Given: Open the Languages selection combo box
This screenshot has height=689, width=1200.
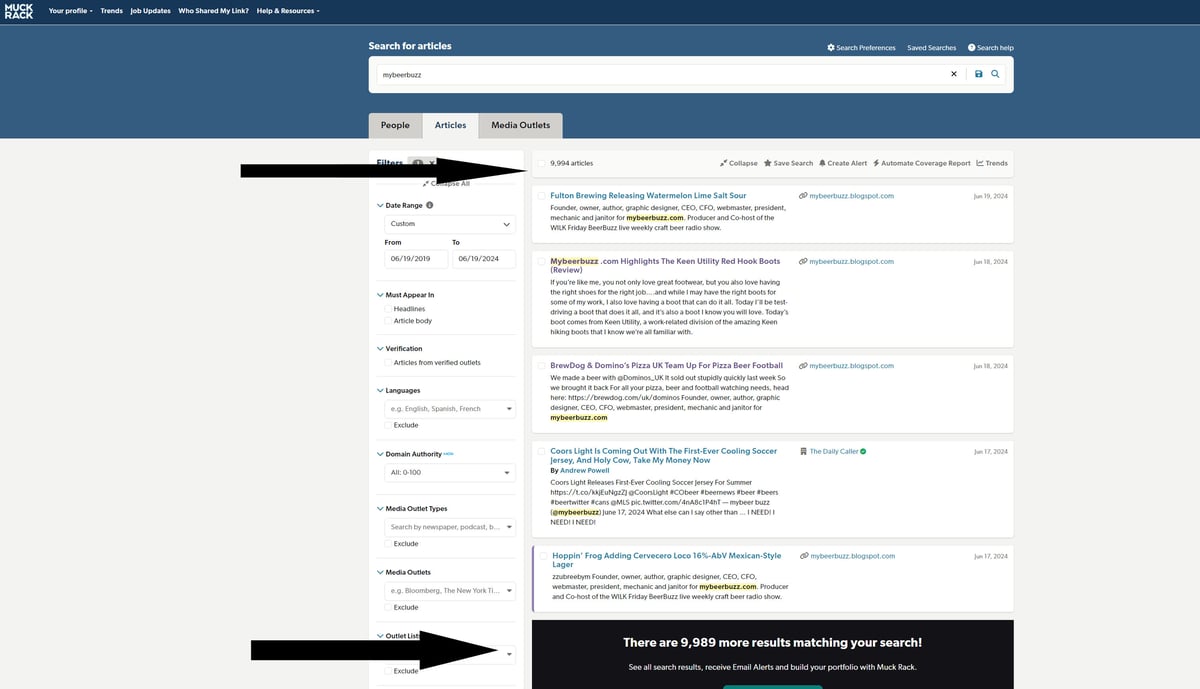Looking at the screenshot, I should coord(450,409).
